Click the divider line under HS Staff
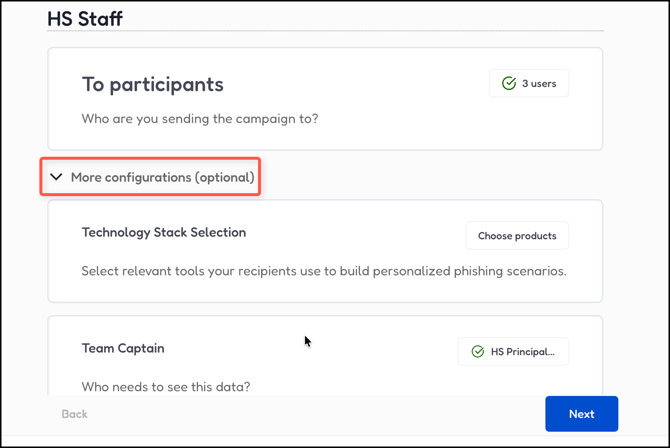The width and height of the screenshot is (670, 448). click(325, 31)
